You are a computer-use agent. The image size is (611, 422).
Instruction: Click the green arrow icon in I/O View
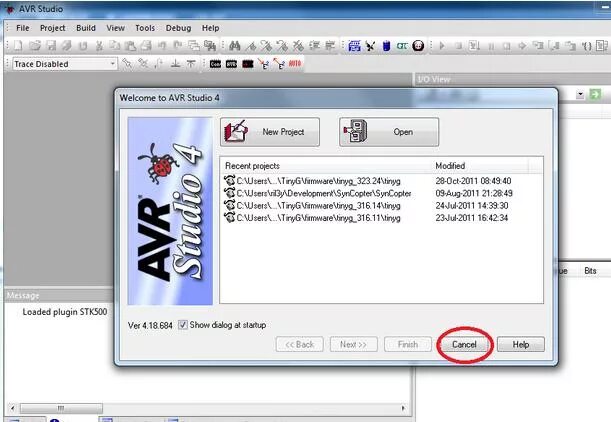click(x=595, y=94)
